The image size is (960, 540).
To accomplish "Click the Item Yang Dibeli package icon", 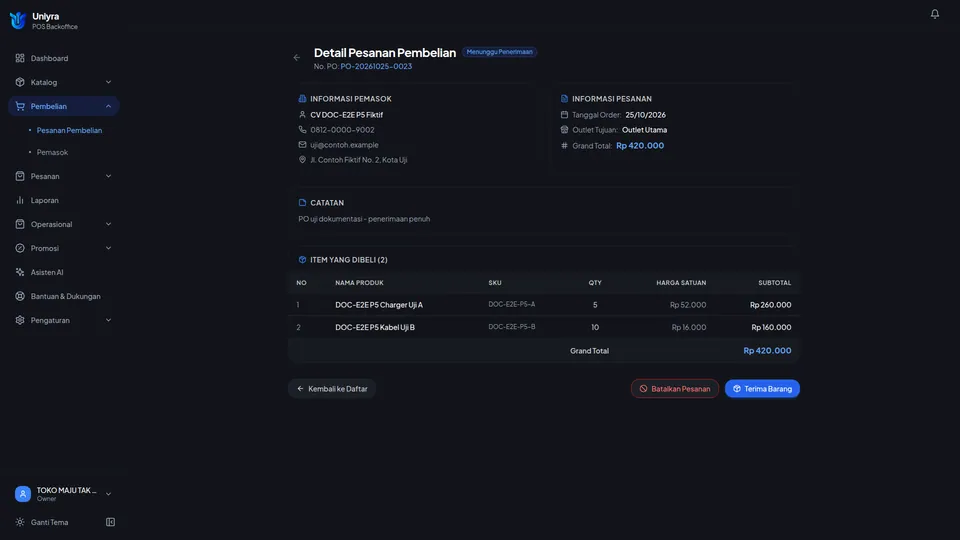I will click(x=302, y=260).
